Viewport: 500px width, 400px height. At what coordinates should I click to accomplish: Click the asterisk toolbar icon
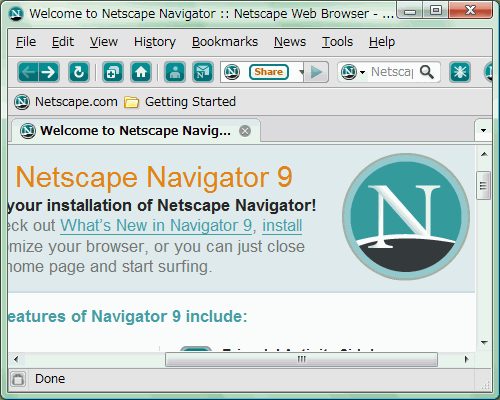click(460, 72)
